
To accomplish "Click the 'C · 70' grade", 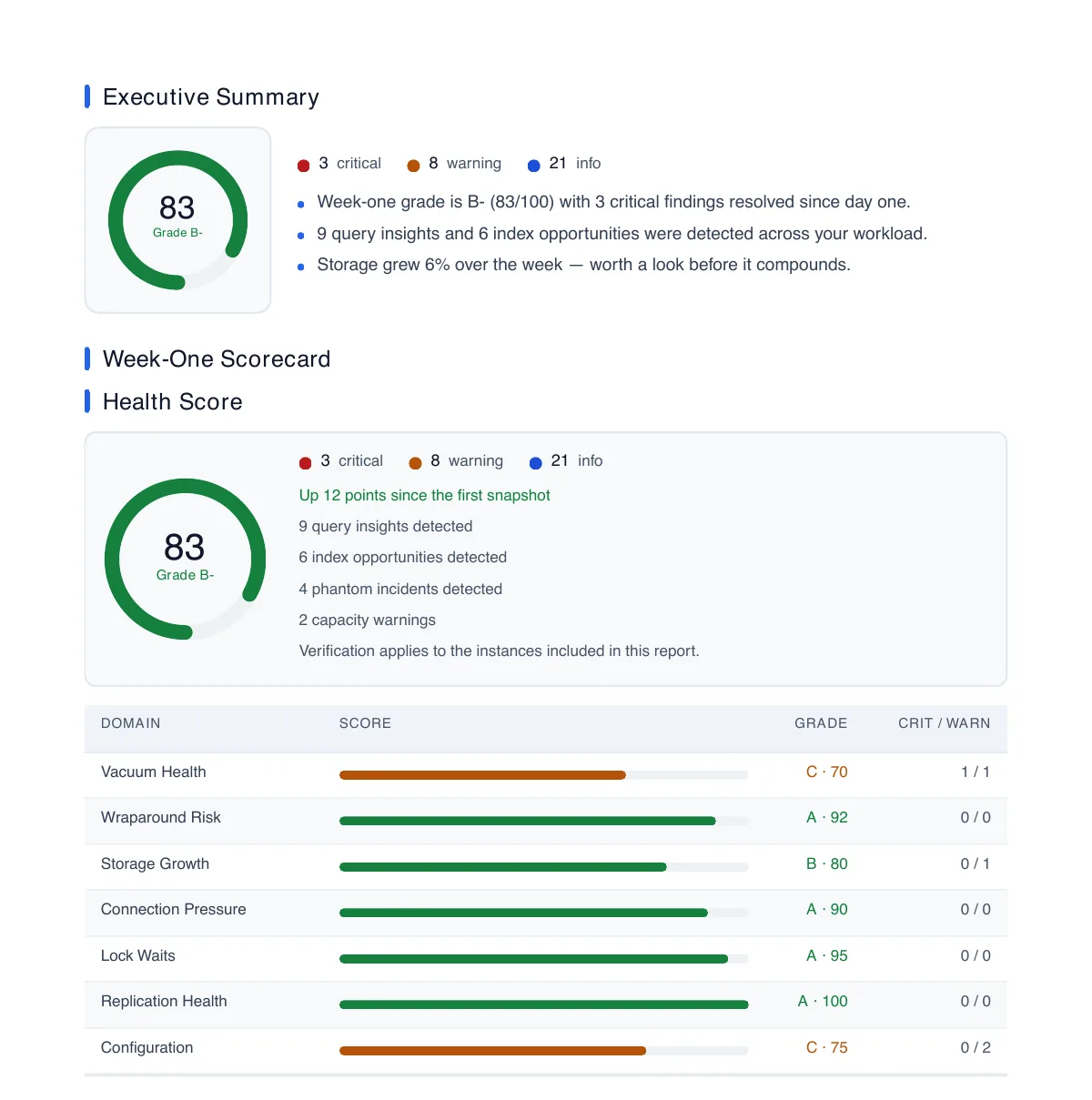I will pyautogui.click(x=826, y=772).
